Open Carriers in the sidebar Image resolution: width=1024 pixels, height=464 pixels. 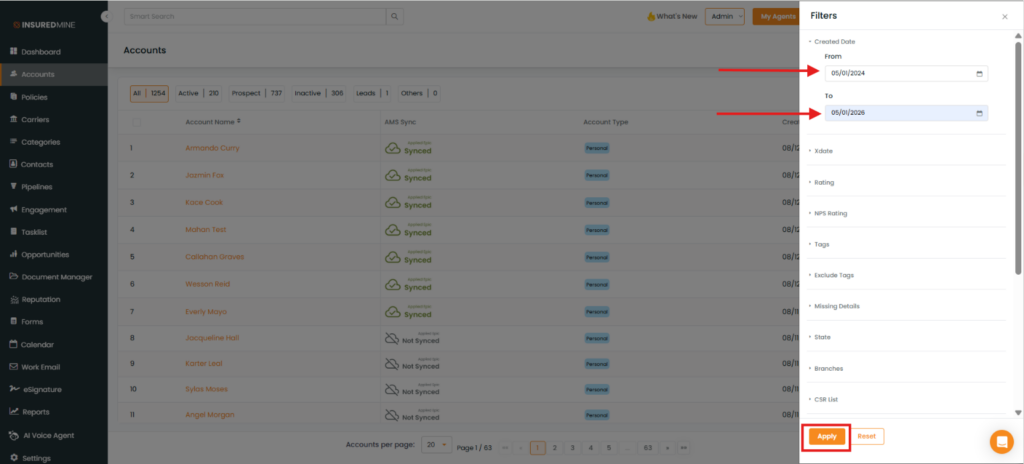tap(35, 120)
